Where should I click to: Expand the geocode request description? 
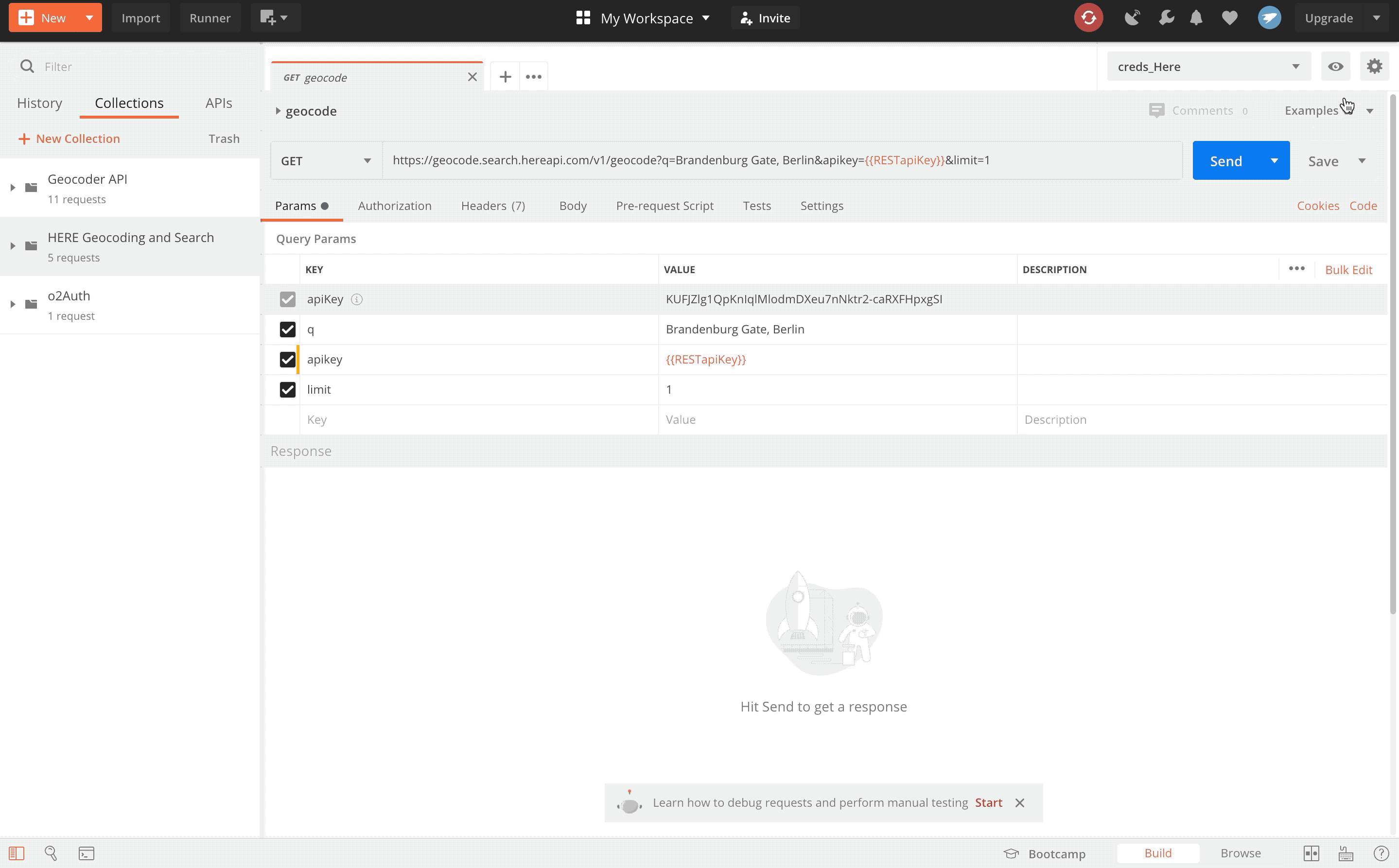[278, 111]
